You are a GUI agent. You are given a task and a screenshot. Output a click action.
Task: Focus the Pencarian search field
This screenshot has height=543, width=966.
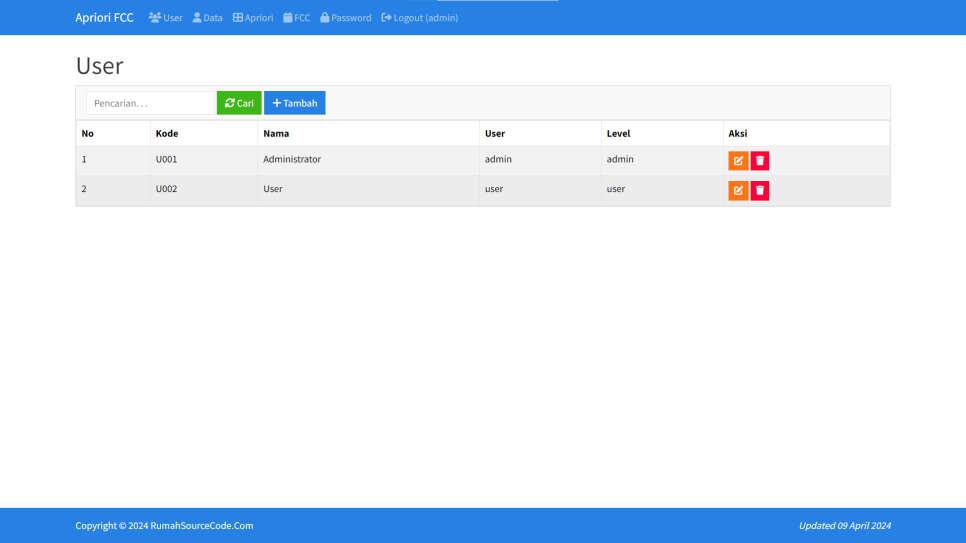tap(150, 103)
